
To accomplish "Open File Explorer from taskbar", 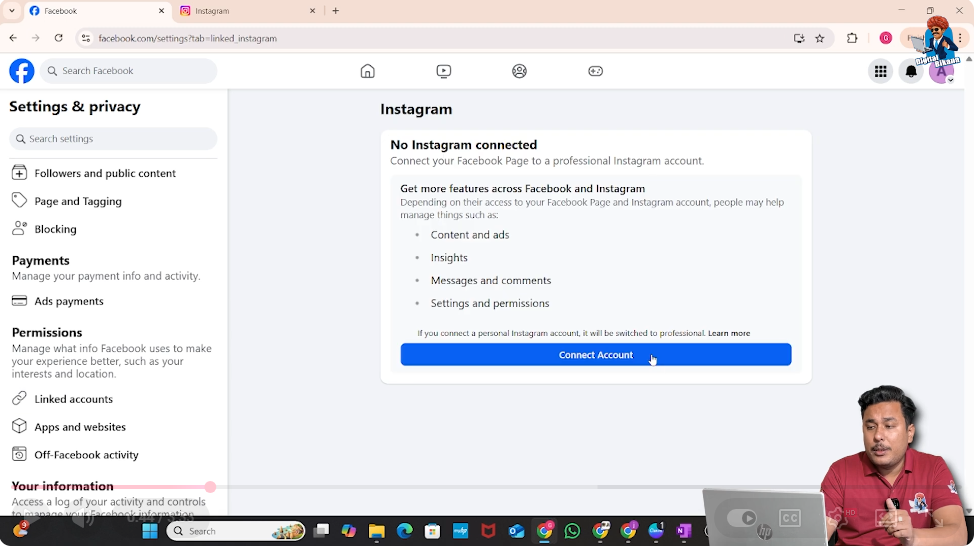I will click(x=376, y=531).
